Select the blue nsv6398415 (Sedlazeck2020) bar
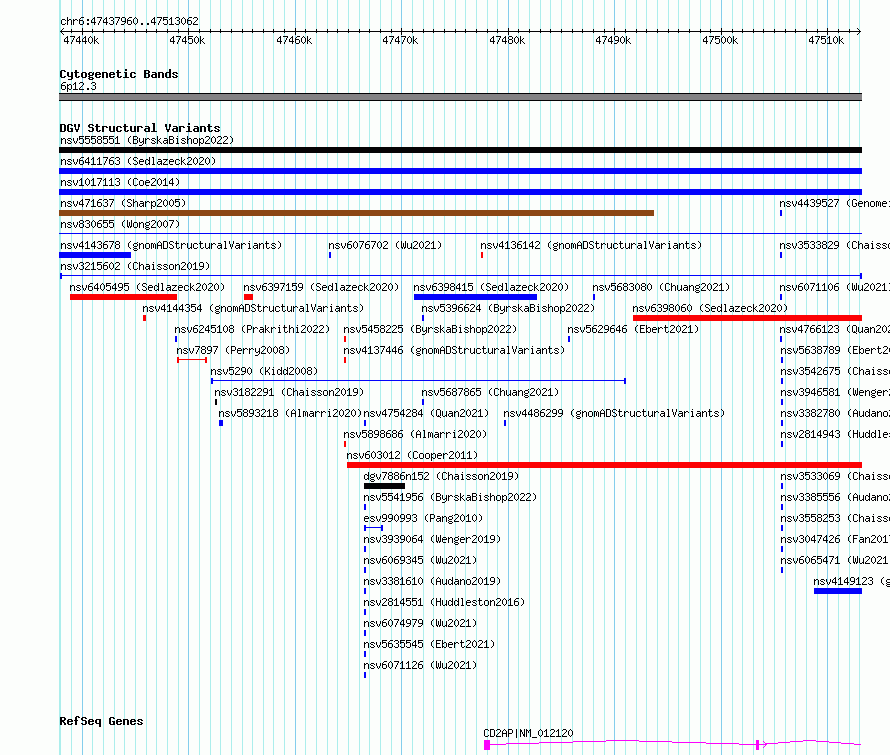890x755 pixels. click(x=475, y=297)
